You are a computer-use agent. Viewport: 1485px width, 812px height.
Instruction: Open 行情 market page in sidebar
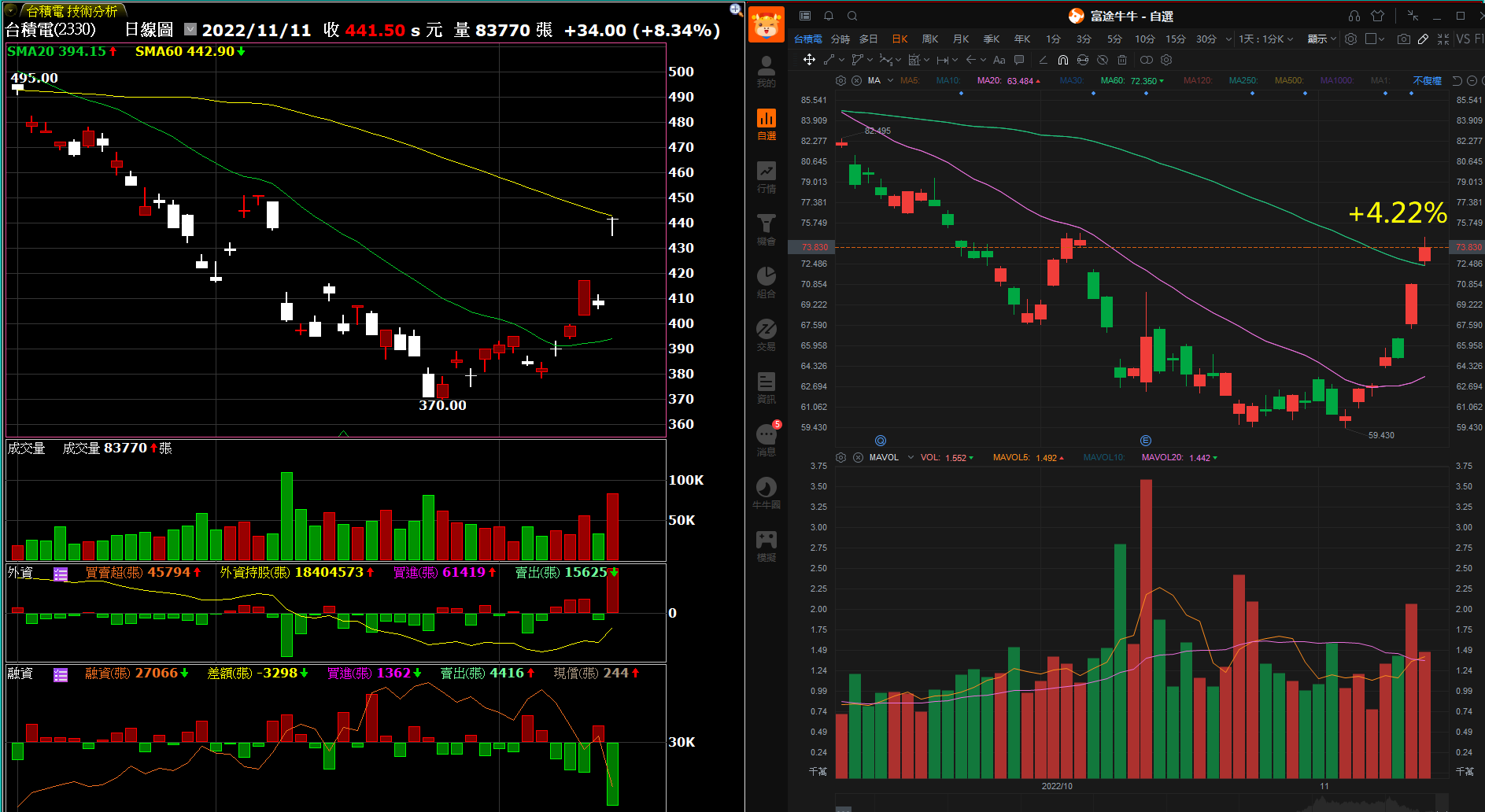[767, 177]
